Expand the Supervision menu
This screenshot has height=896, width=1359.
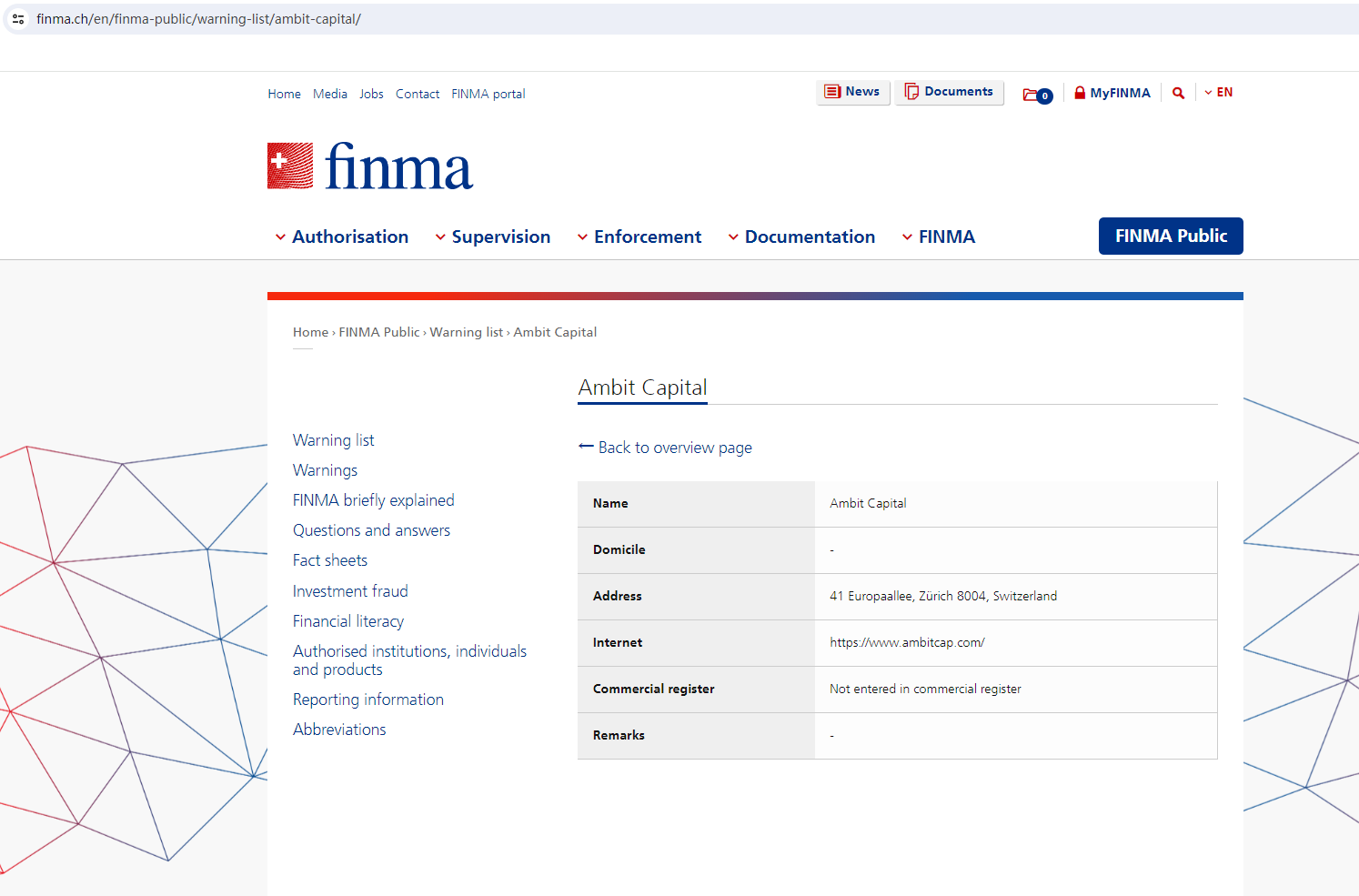point(492,237)
